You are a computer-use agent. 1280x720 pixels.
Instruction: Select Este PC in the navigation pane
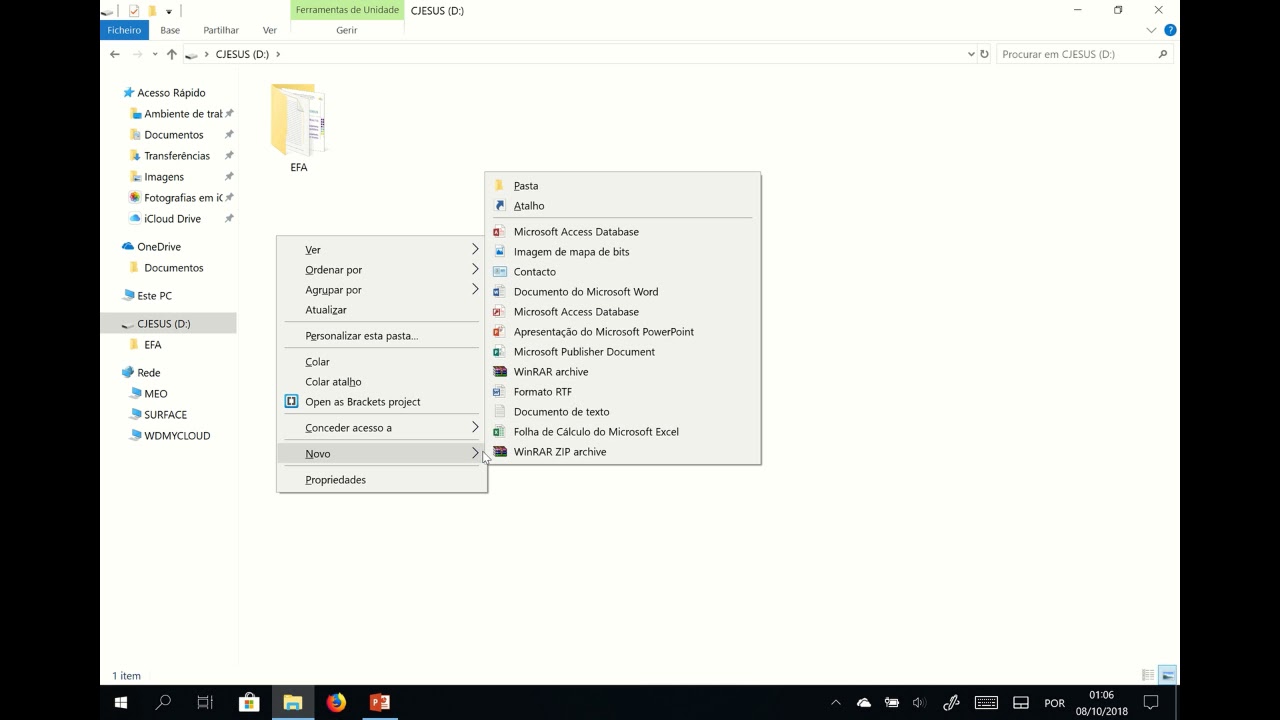pos(154,296)
